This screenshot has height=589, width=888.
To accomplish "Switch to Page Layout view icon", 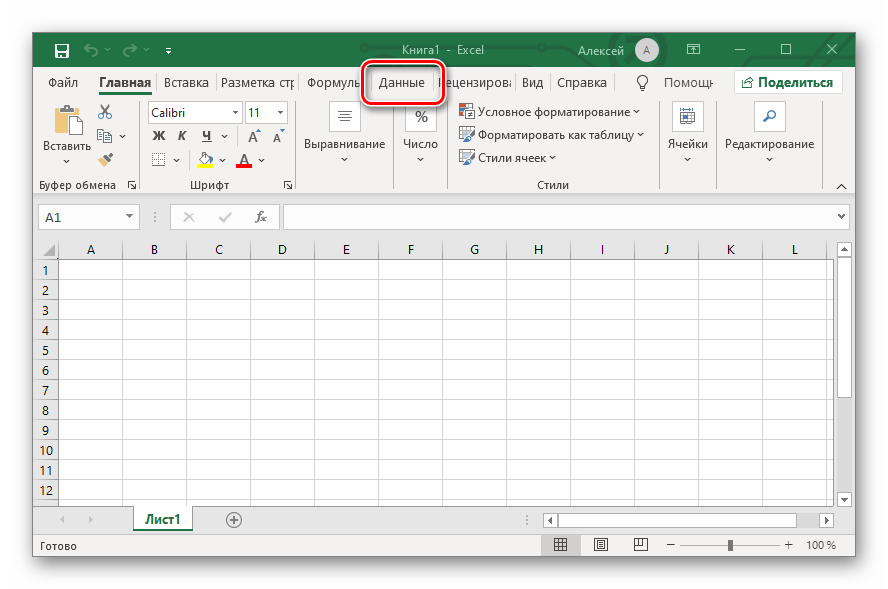I will click(x=600, y=545).
